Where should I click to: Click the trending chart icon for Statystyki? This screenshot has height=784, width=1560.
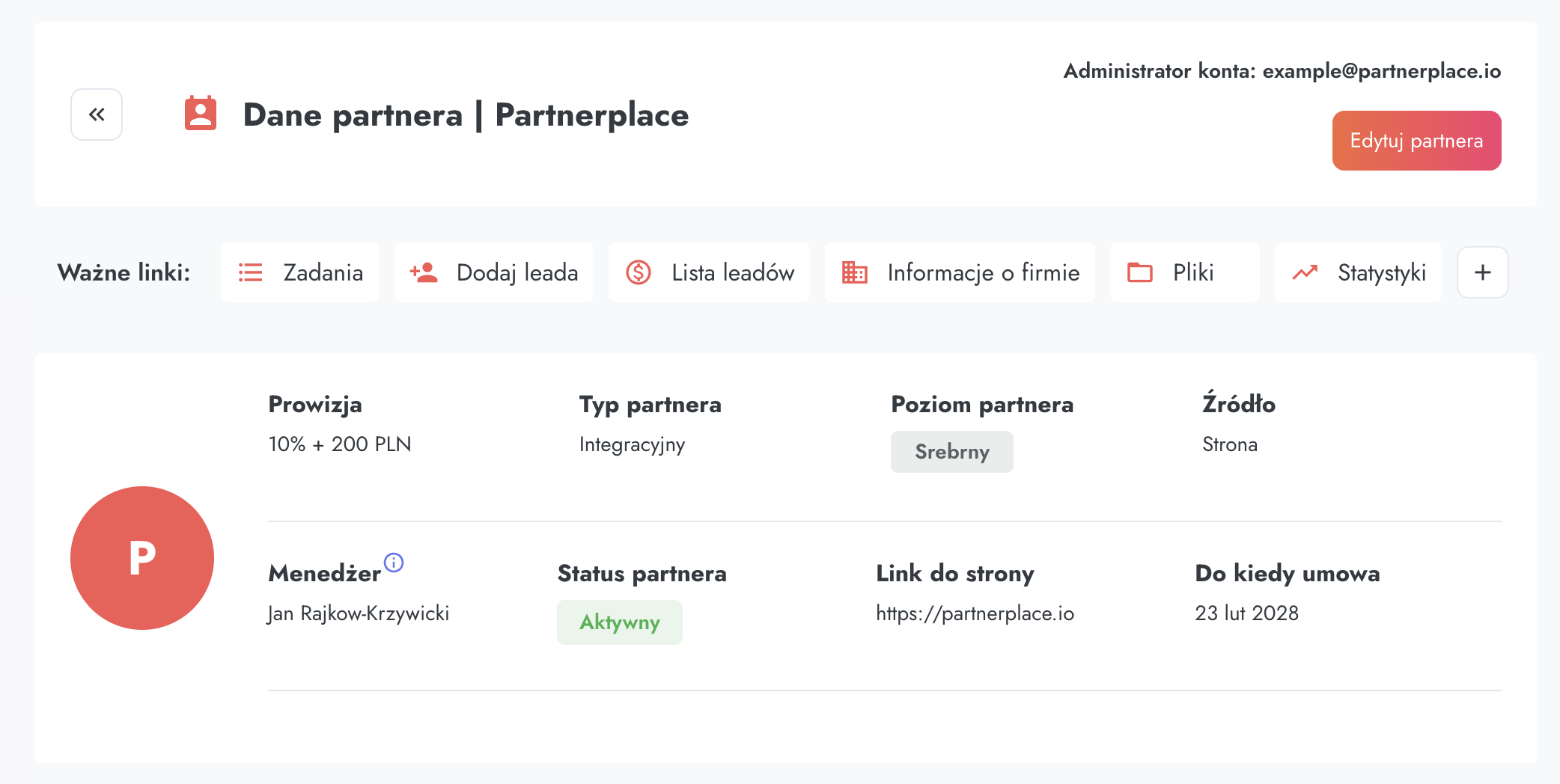[x=1305, y=272]
